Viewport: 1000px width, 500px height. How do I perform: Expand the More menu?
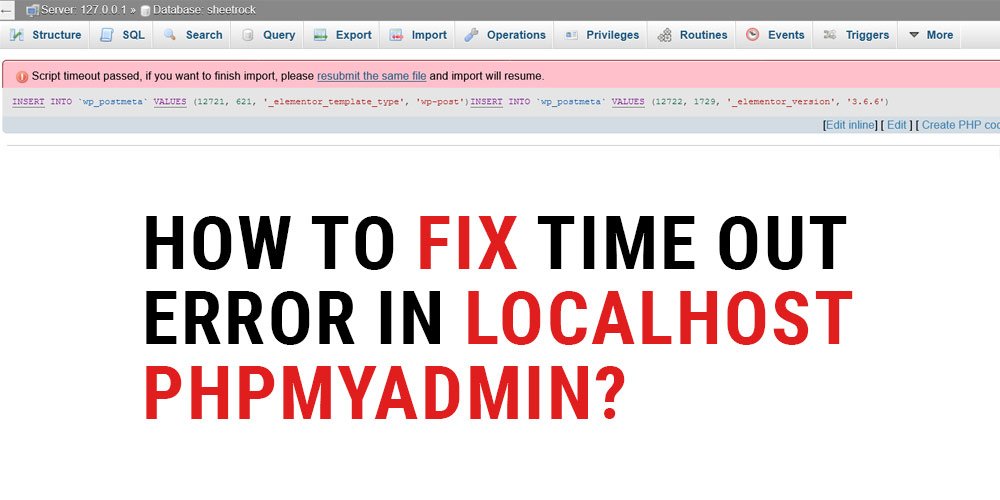point(931,35)
